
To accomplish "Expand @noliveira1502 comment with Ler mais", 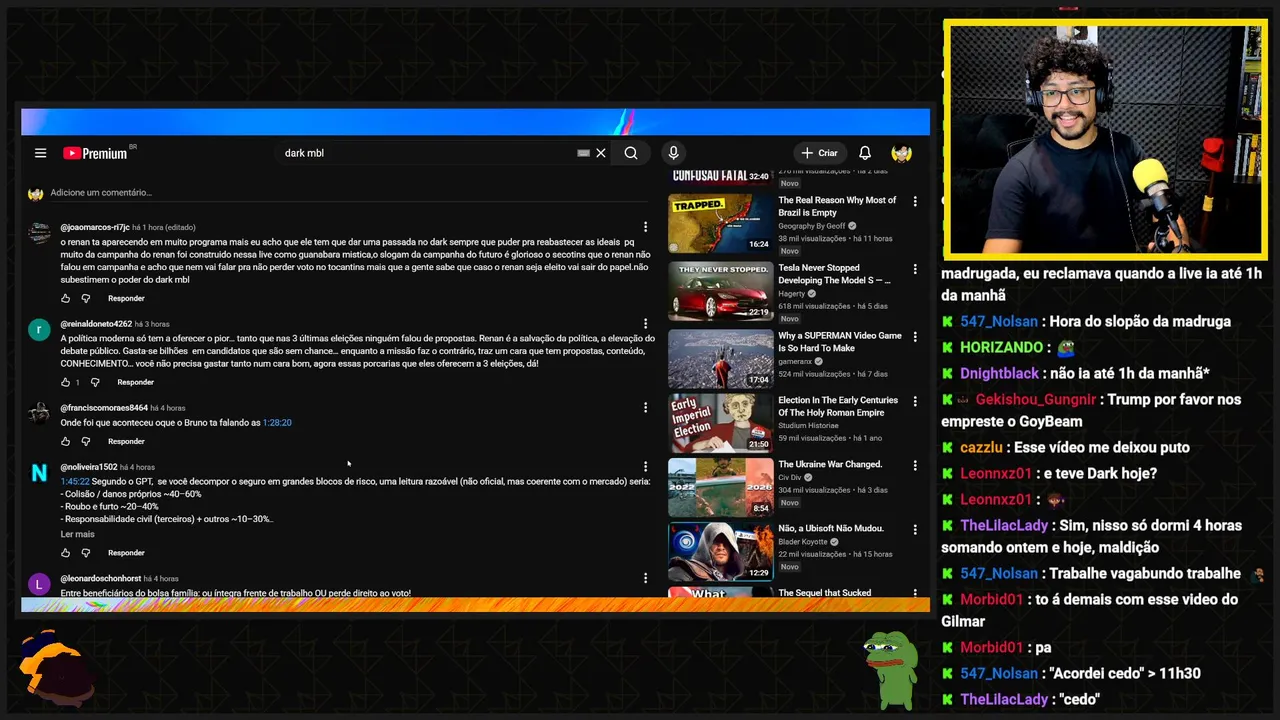I will [x=77, y=534].
